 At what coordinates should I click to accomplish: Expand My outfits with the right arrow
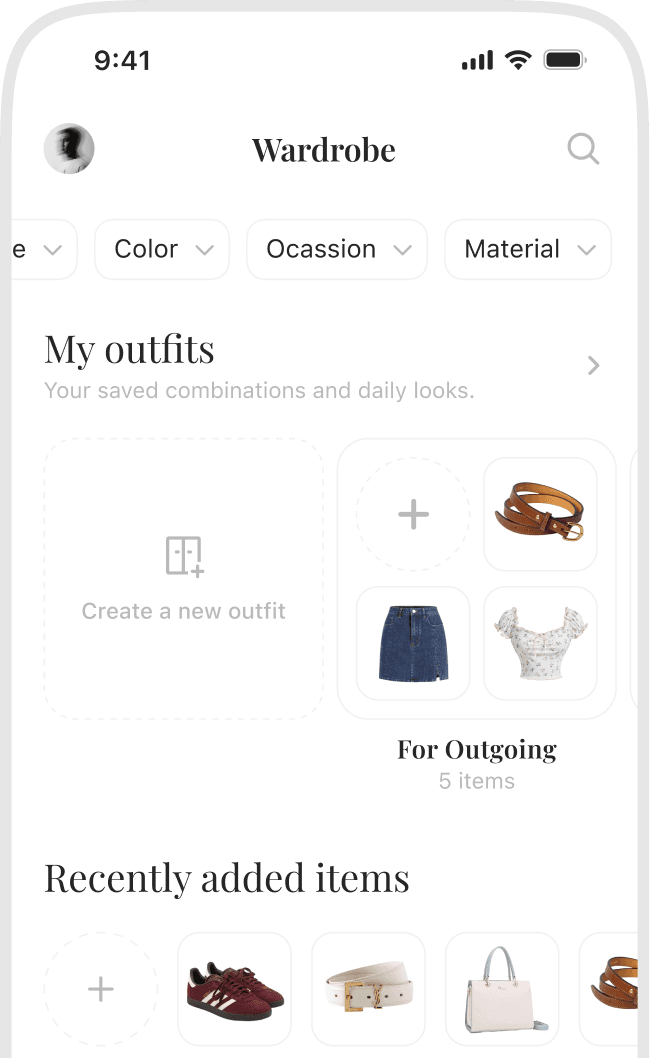(593, 366)
